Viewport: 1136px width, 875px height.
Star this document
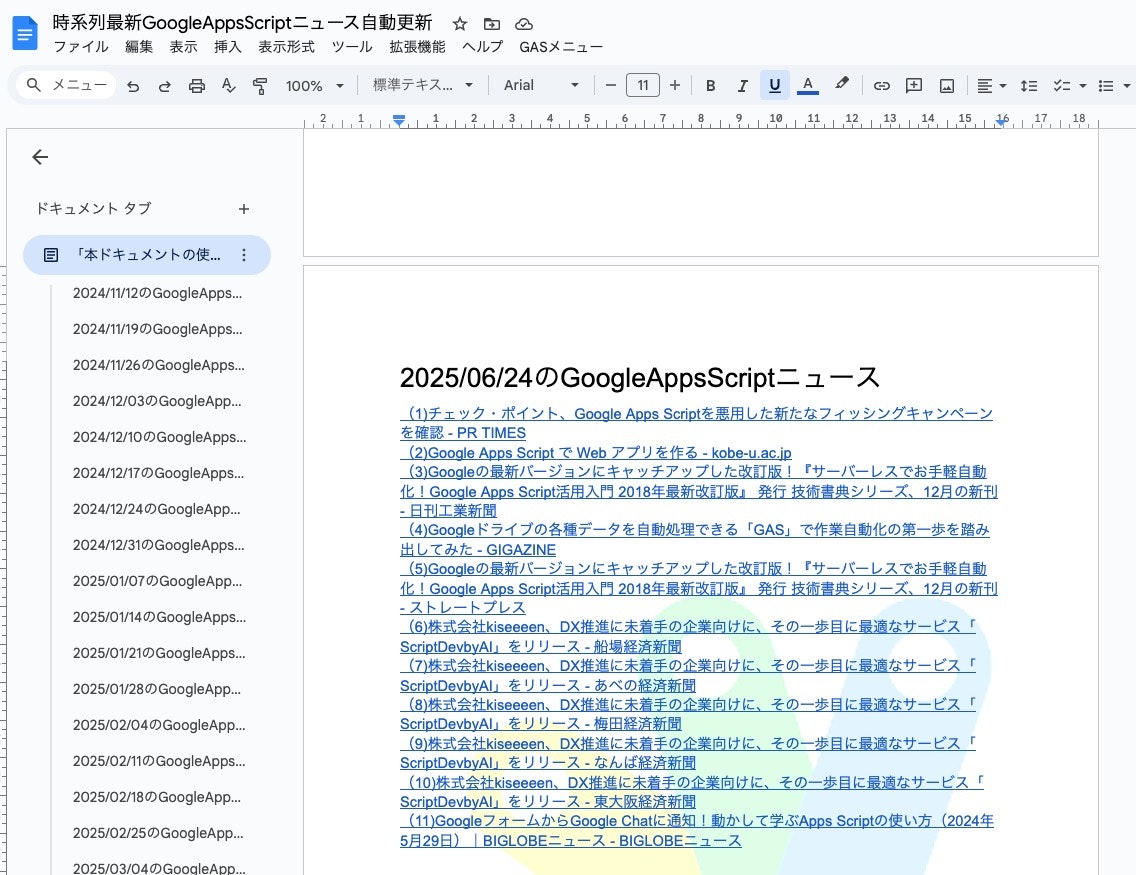coord(459,24)
